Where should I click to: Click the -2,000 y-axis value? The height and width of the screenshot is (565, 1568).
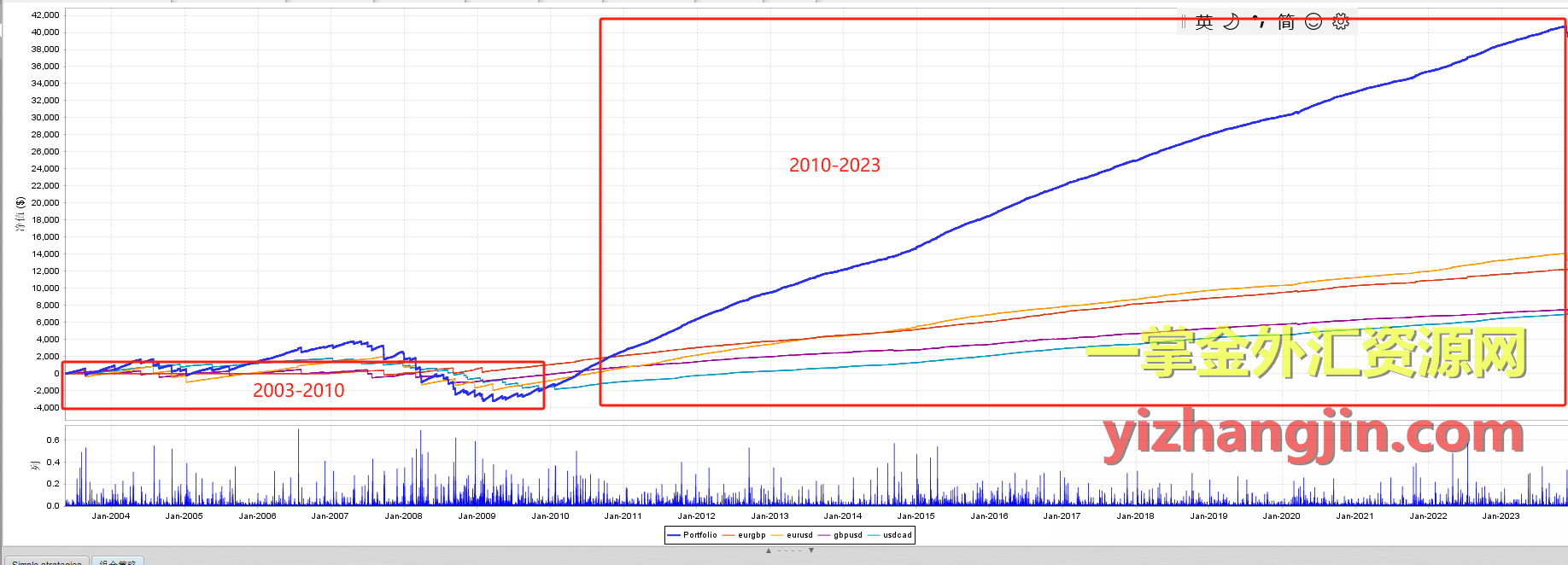[x=45, y=391]
